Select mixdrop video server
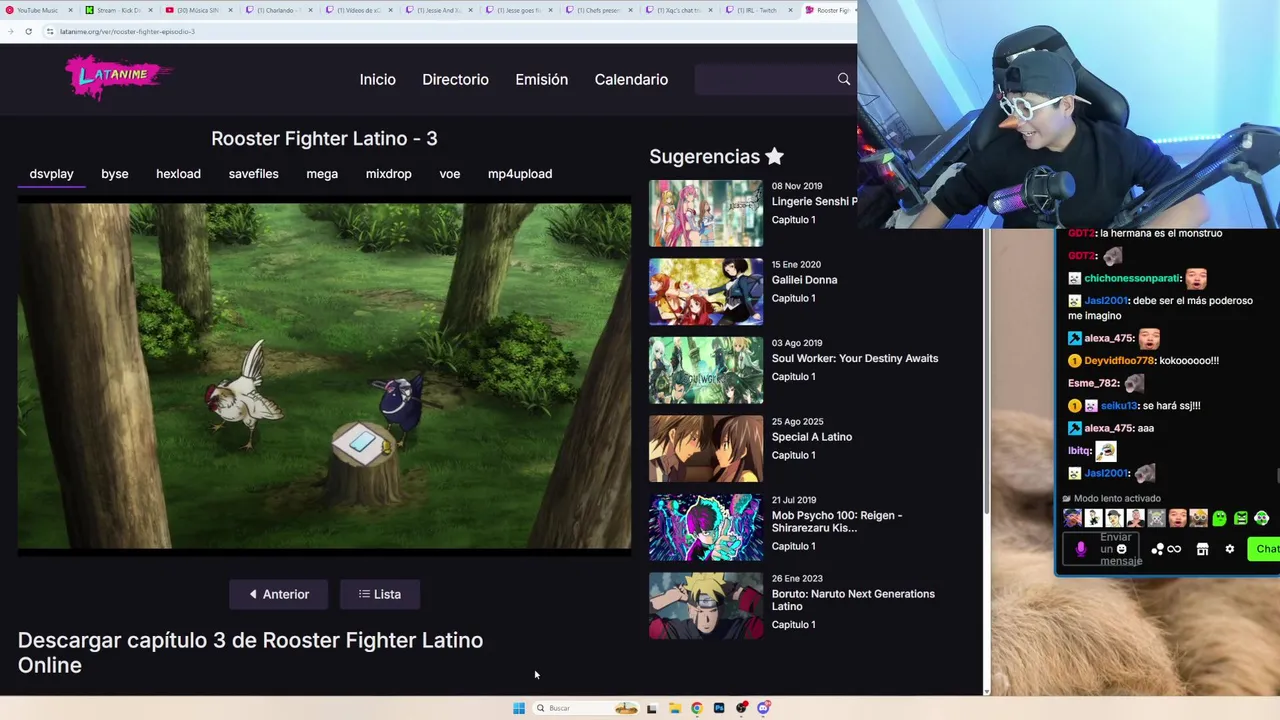Image resolution: width=1280 pixels, height=720 pixels. [x=388, y=174]
